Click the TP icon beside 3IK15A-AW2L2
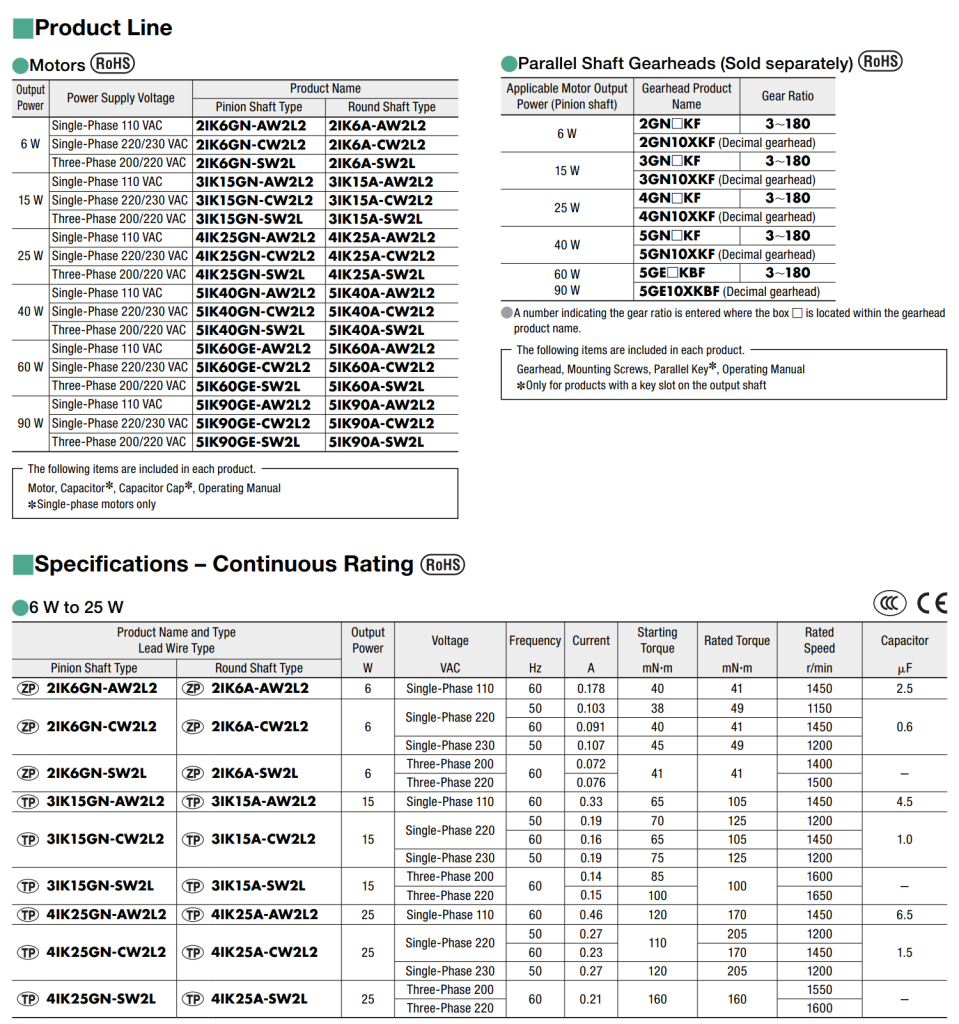 pos(193,801)
